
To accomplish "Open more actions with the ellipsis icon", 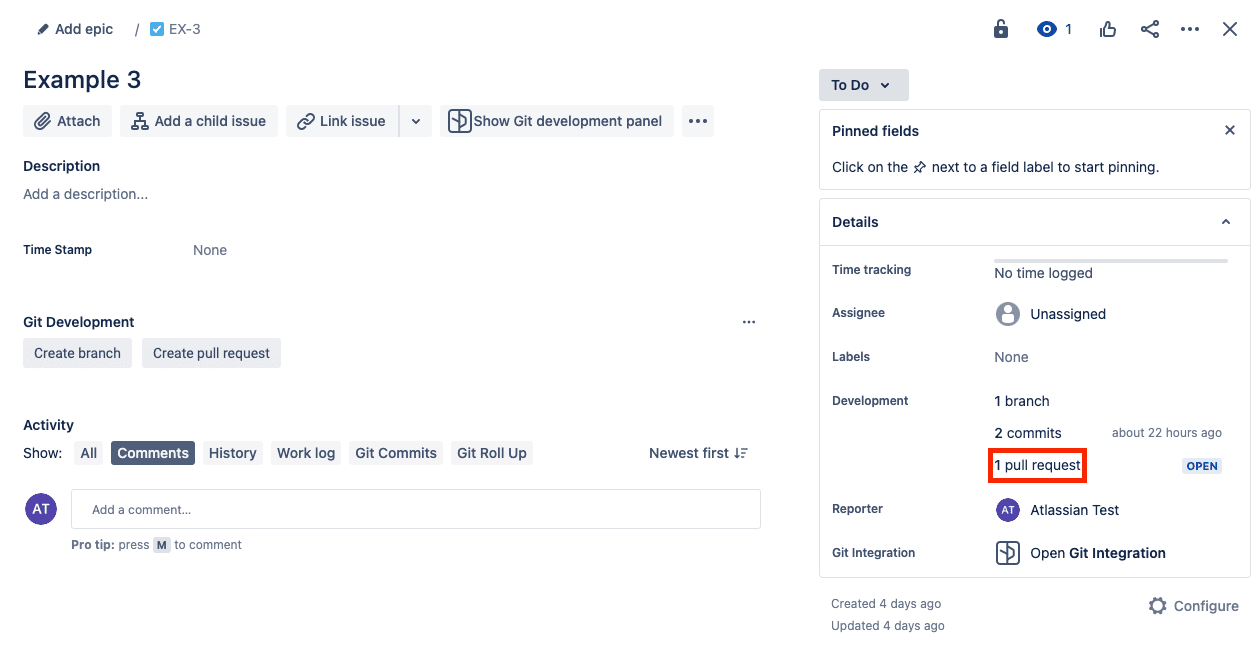I will (1189, 29).
